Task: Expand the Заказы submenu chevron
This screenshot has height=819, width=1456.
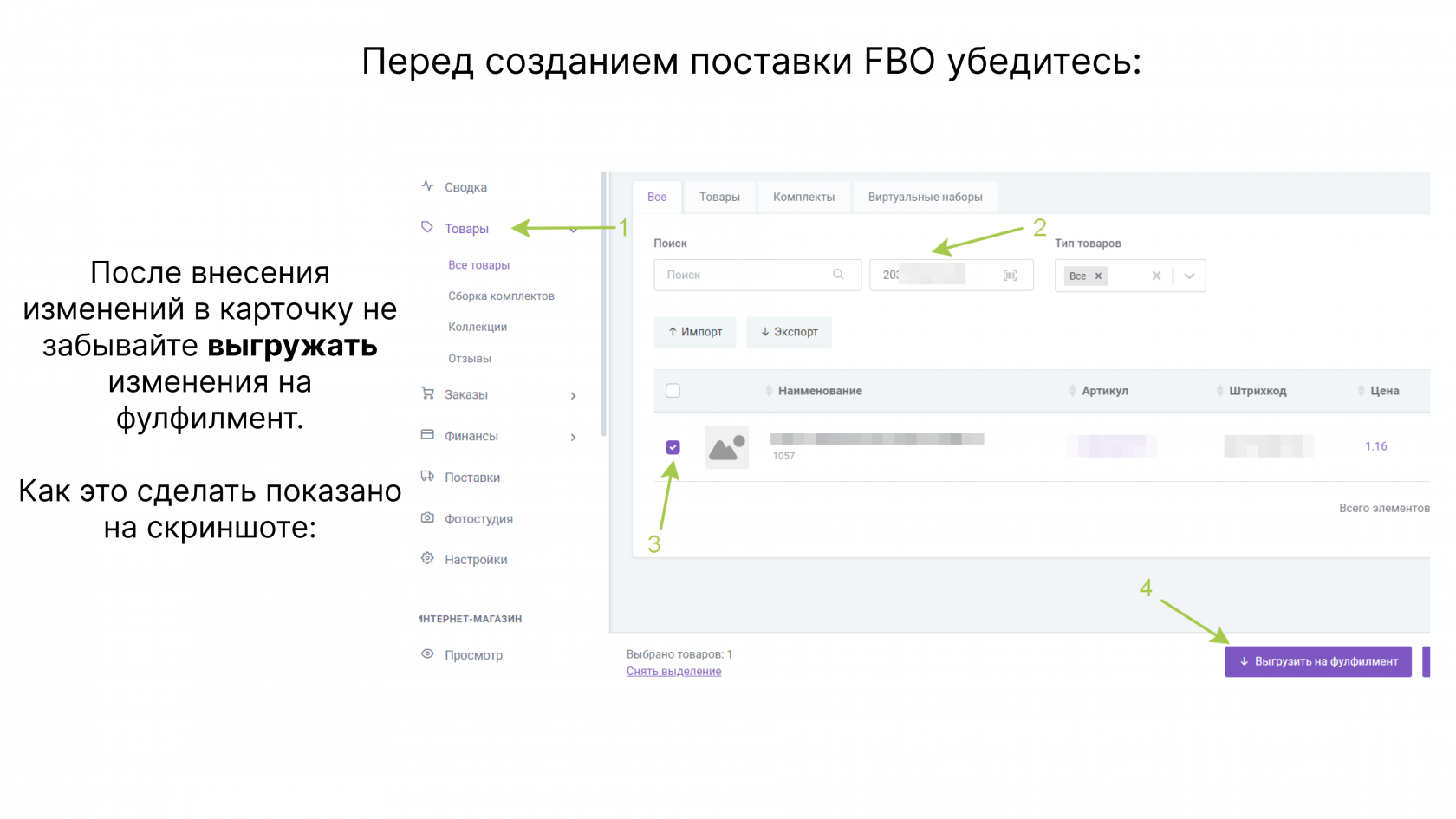Action: (x=573, y=396)
